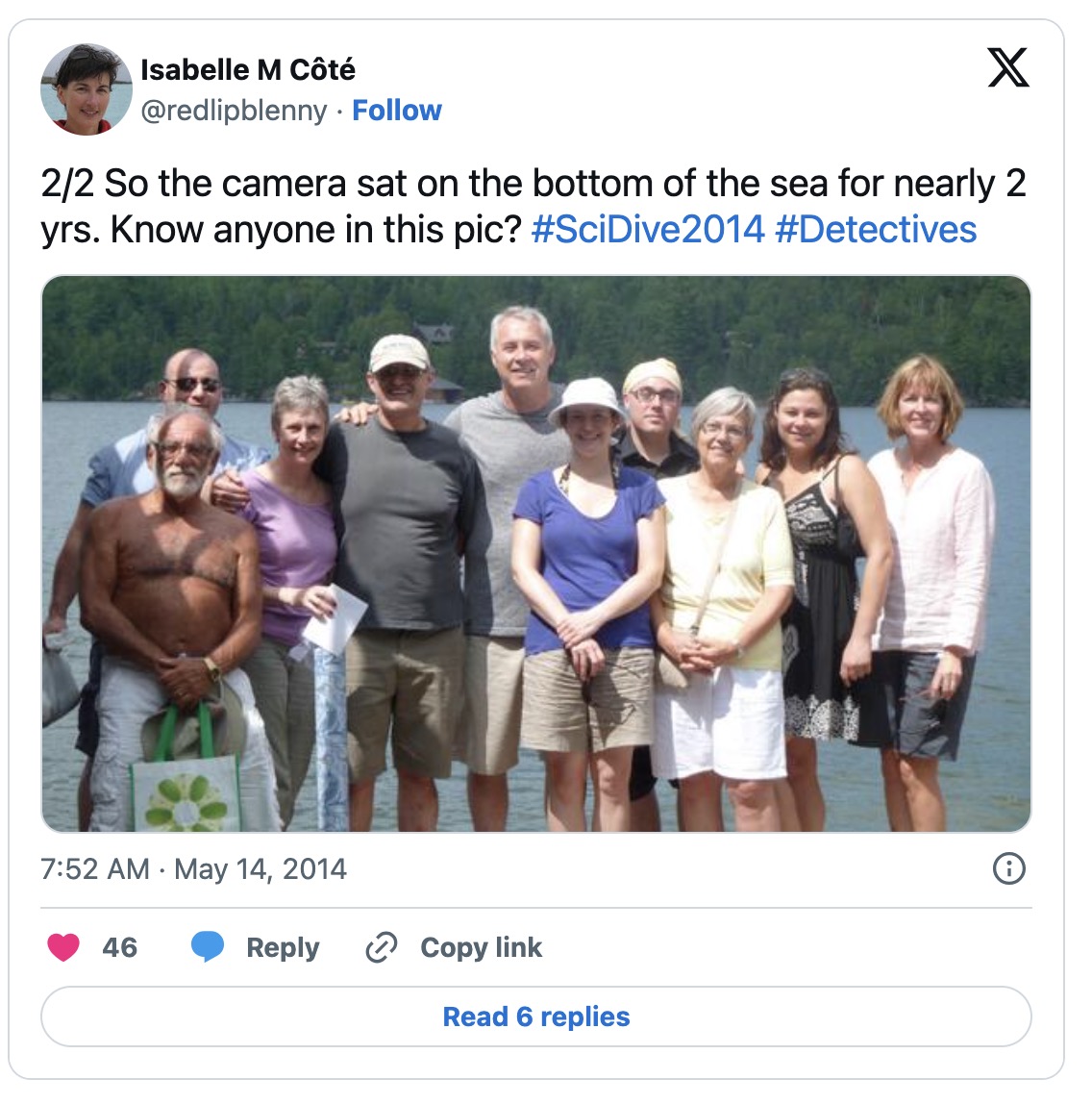Open Read 6 replies
This screenshot has height=1104, width=1092.
point(536,1016)
